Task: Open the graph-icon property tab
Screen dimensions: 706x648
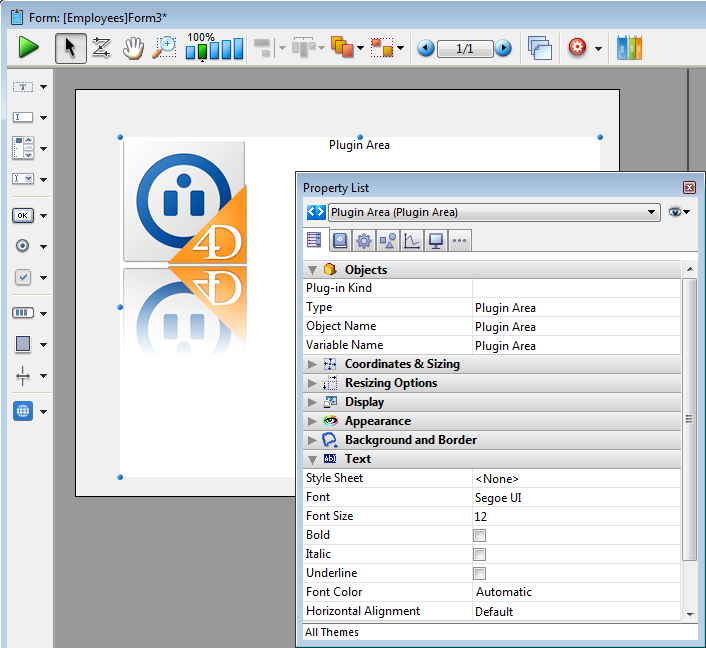Action: 411,240
